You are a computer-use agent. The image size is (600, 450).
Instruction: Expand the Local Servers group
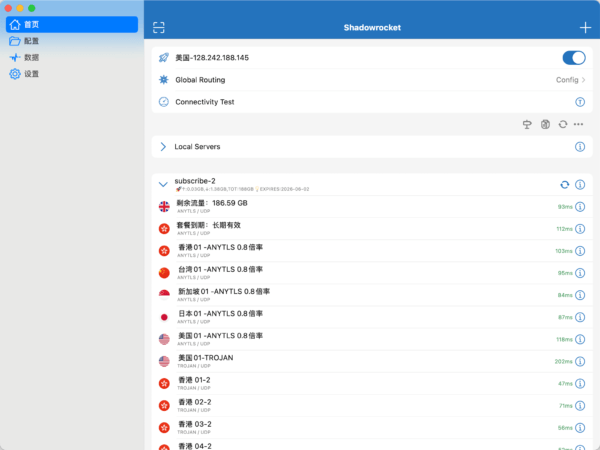coord(163,147)
